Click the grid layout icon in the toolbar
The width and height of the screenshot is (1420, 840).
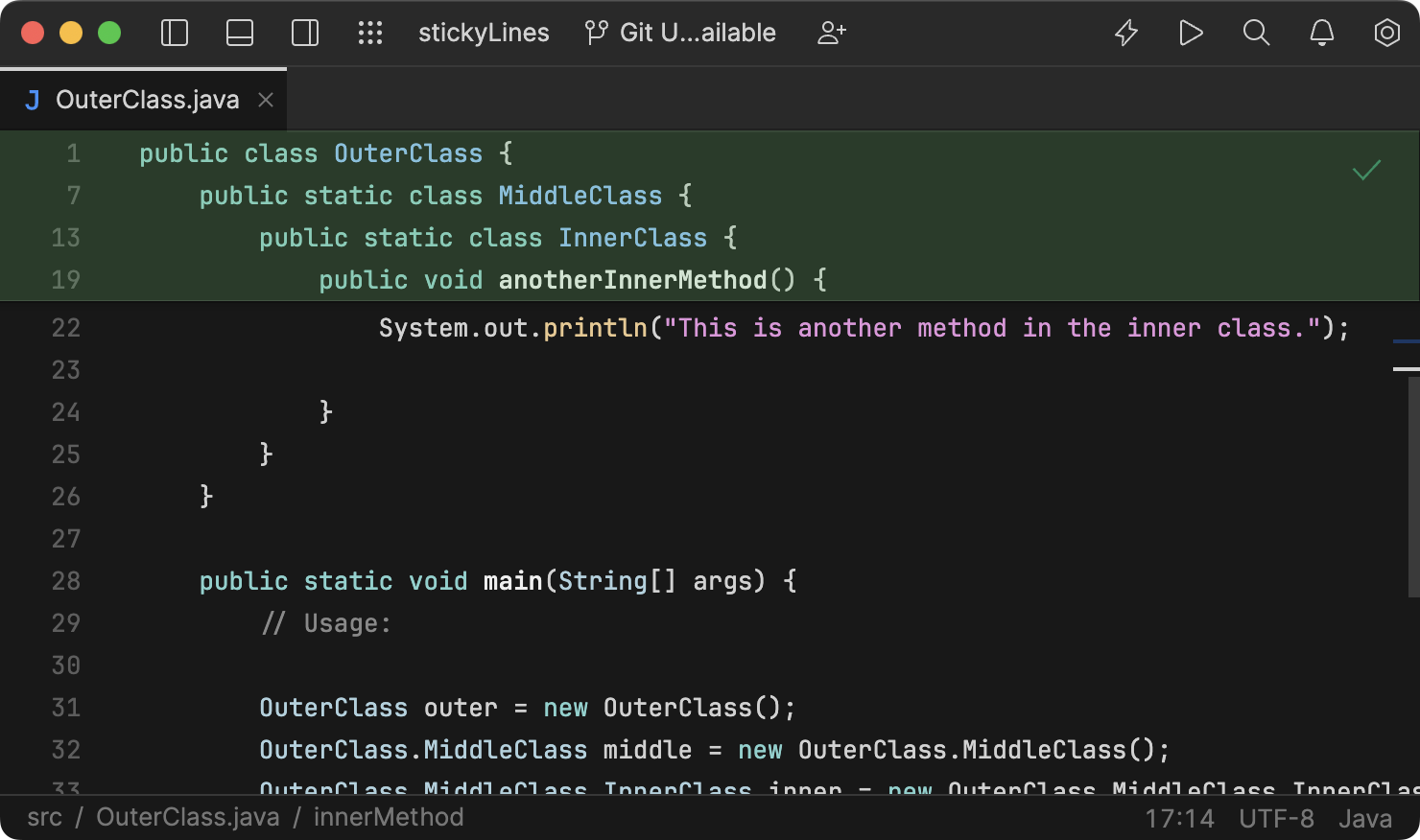click(x=370, y=33)
